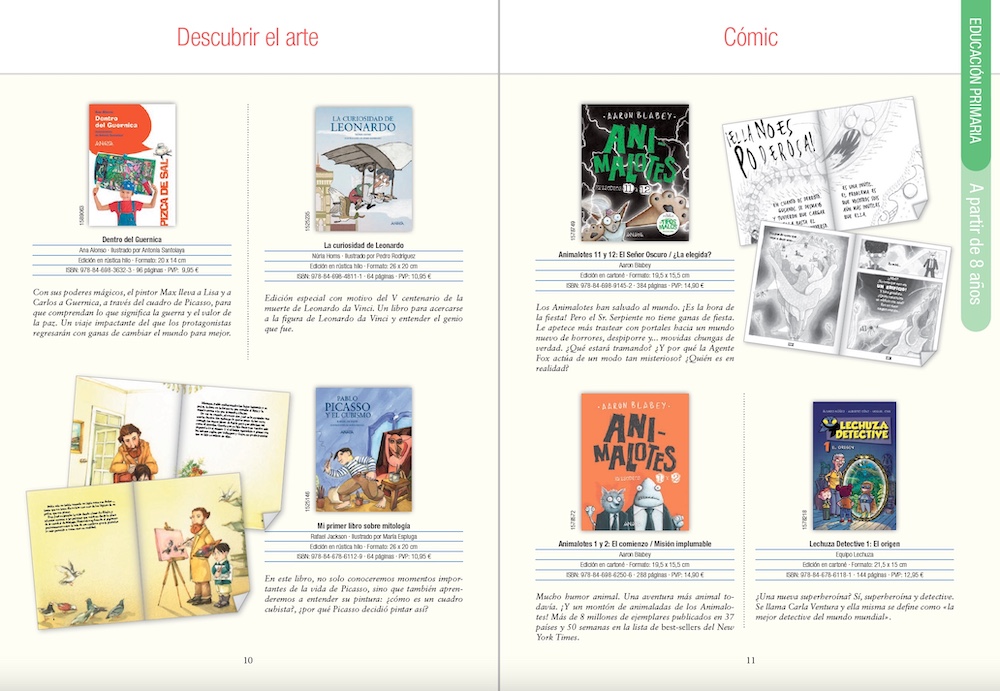
Task: Click page number 10
Action: click(247, 660)
